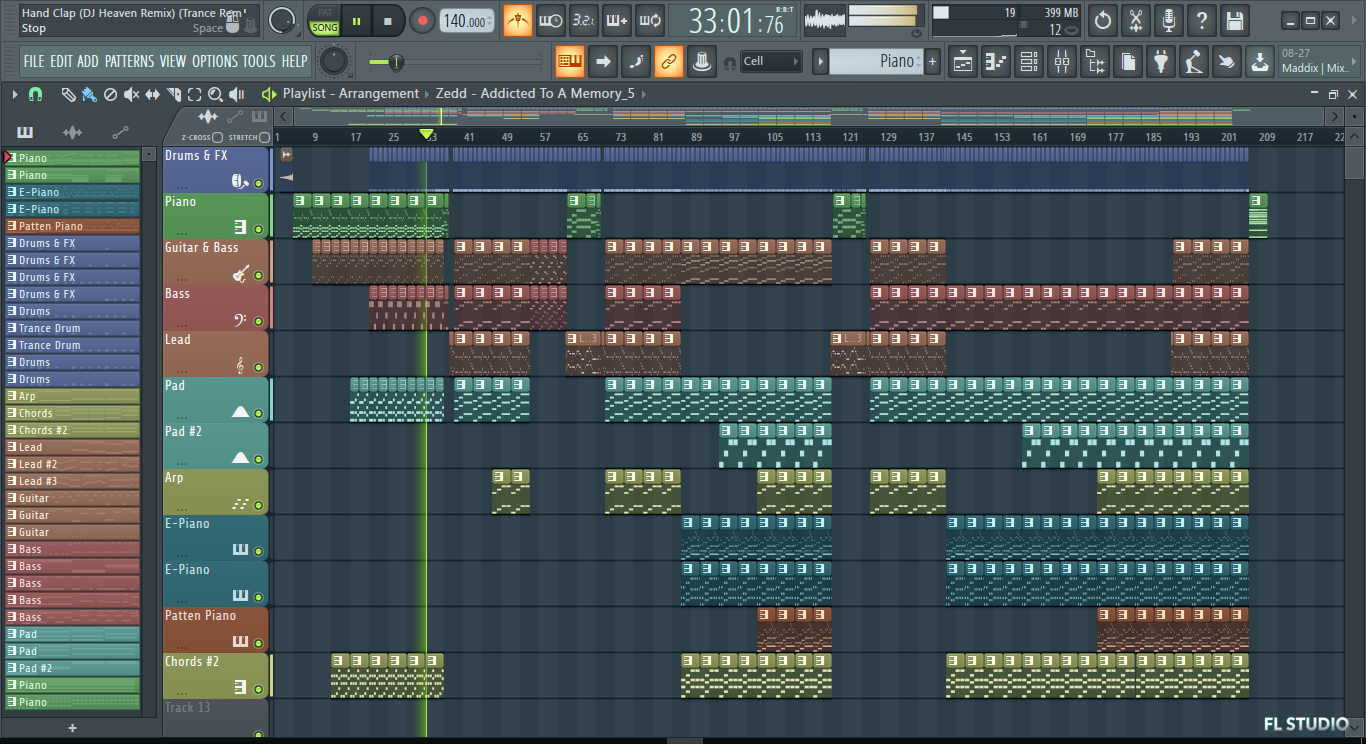Expand the toolbar arrow right of the window controls
This screenshot has width=1366, height=744.
[x=1352, y=20]
